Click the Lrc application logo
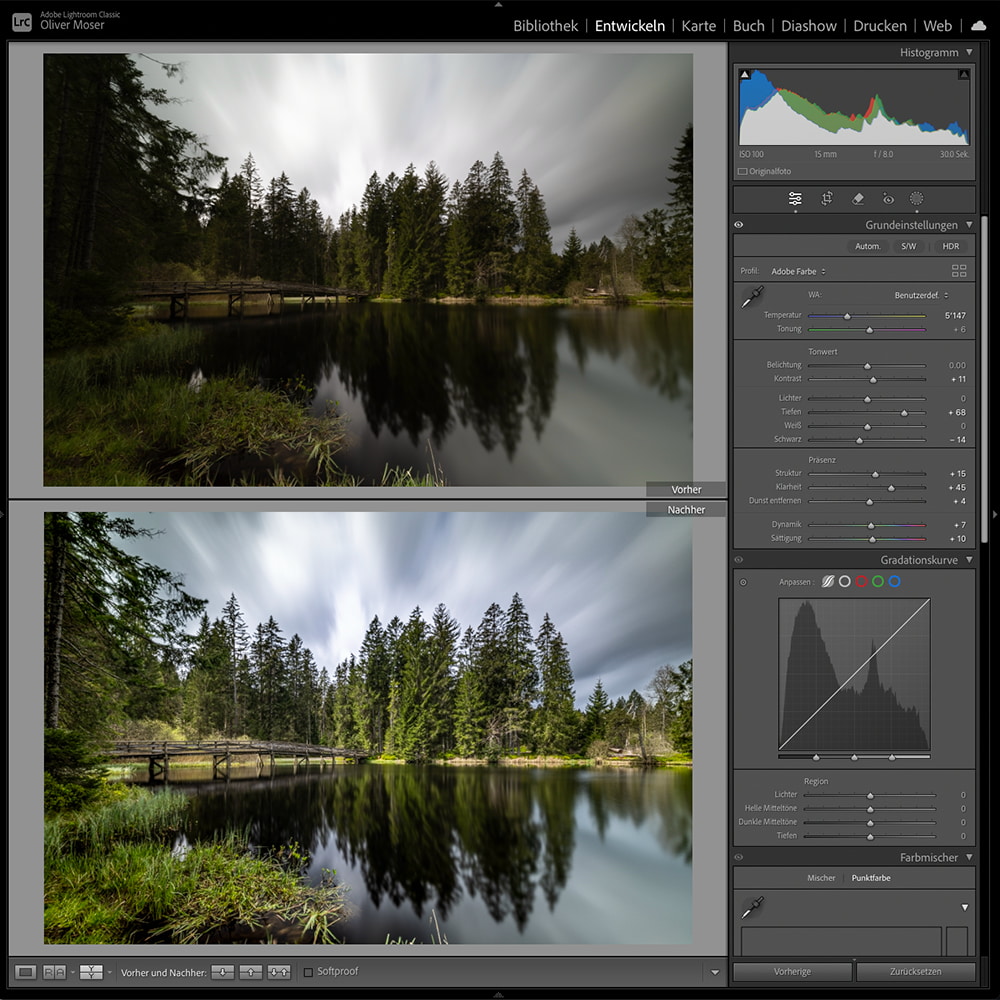1000x1000 pixels. tap(22, 22)
